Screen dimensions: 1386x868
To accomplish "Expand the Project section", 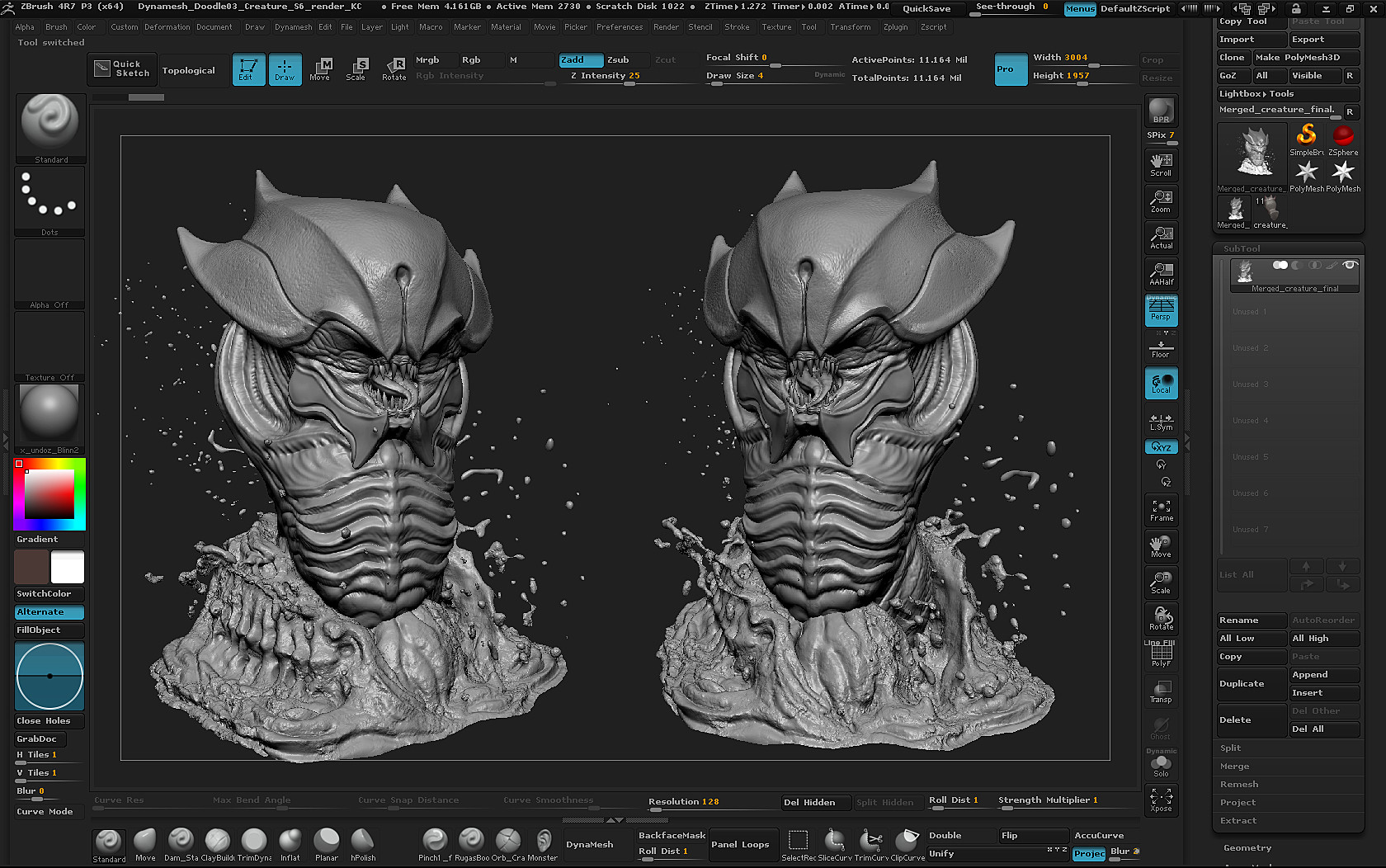I will pos(1238,802).
